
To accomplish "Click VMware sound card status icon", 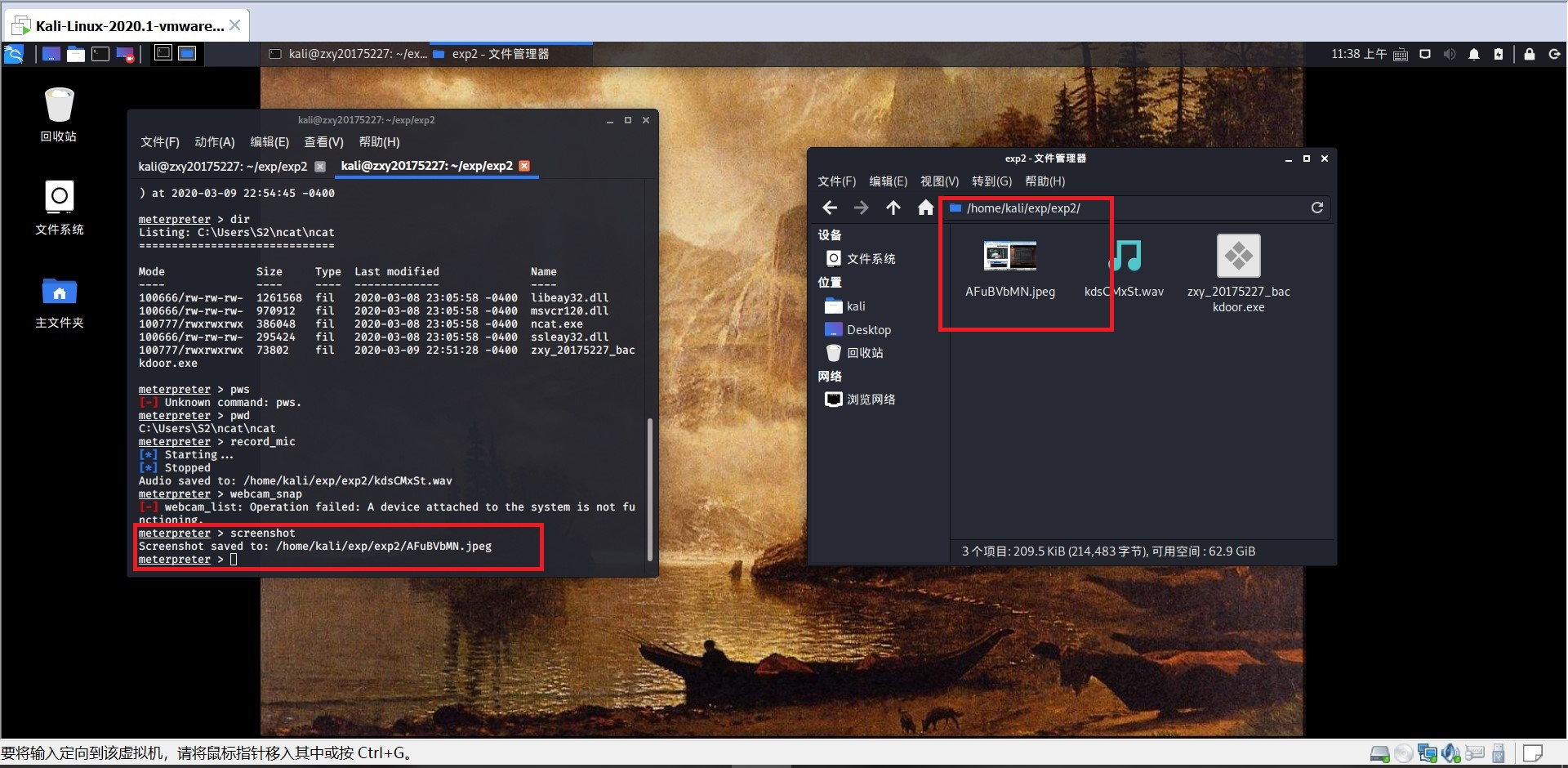I will tap(1451, 753).
